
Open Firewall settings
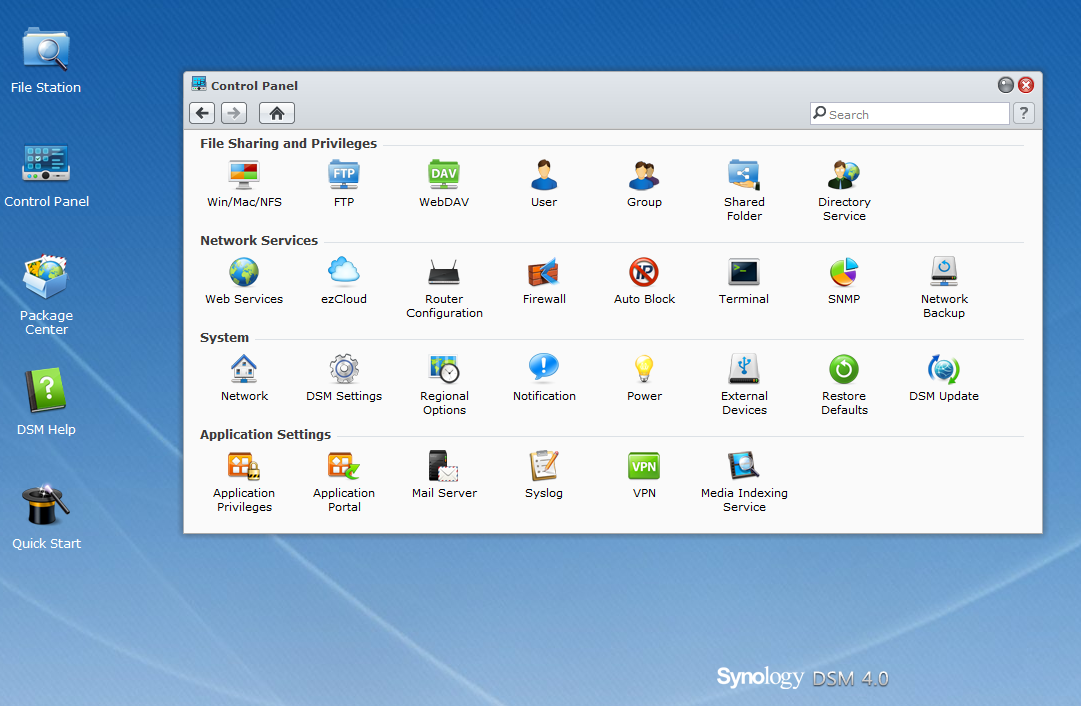(x=544, y=281)
